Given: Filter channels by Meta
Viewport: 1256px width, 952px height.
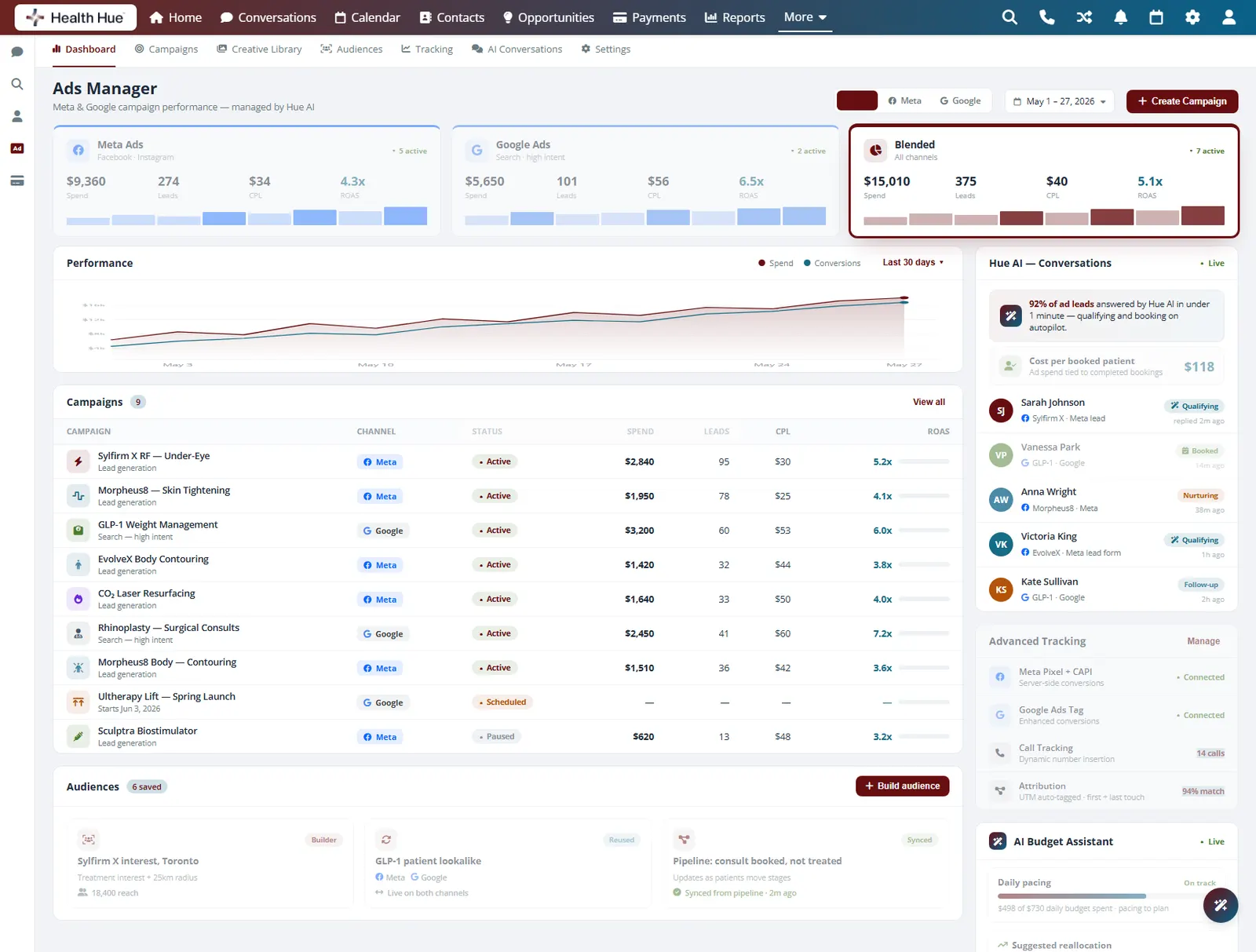Looking at the screenshot, I should (905, 100).
